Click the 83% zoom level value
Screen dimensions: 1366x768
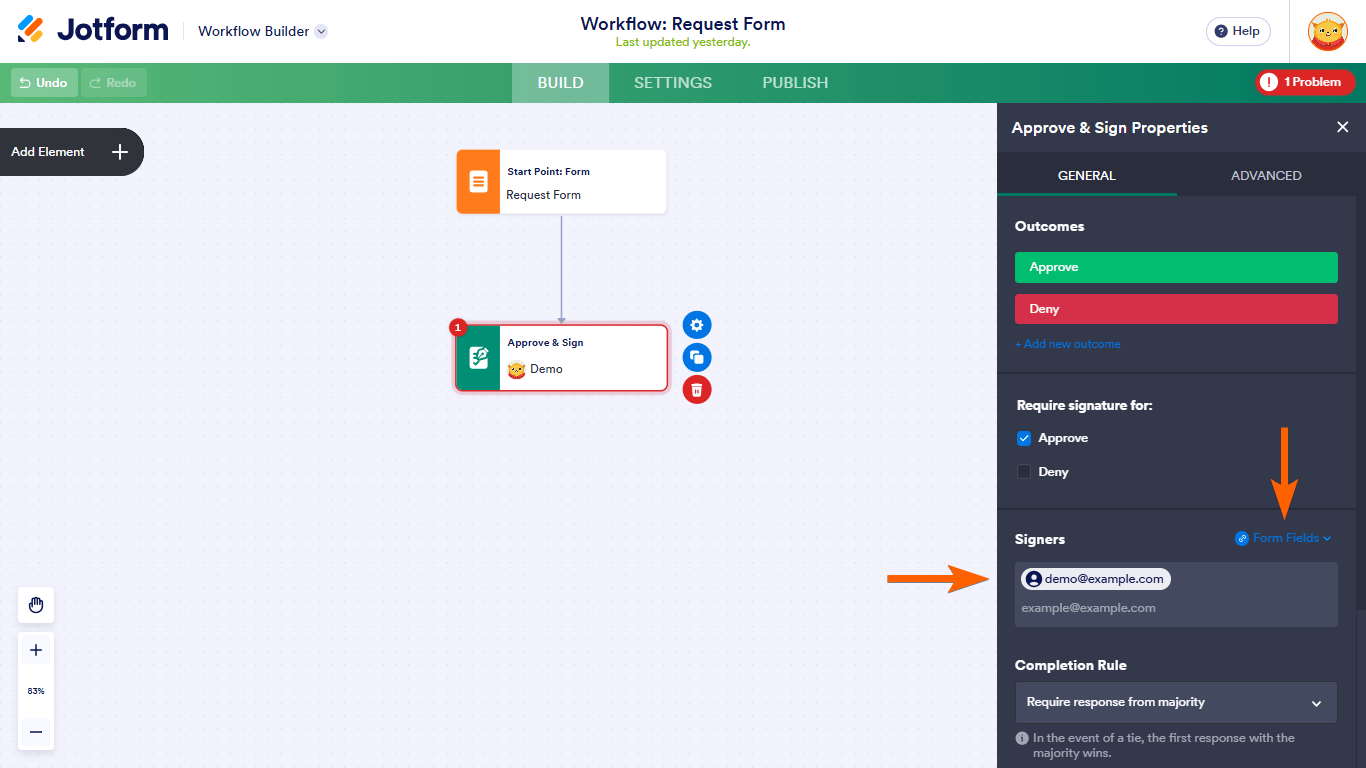coord(36,691)
